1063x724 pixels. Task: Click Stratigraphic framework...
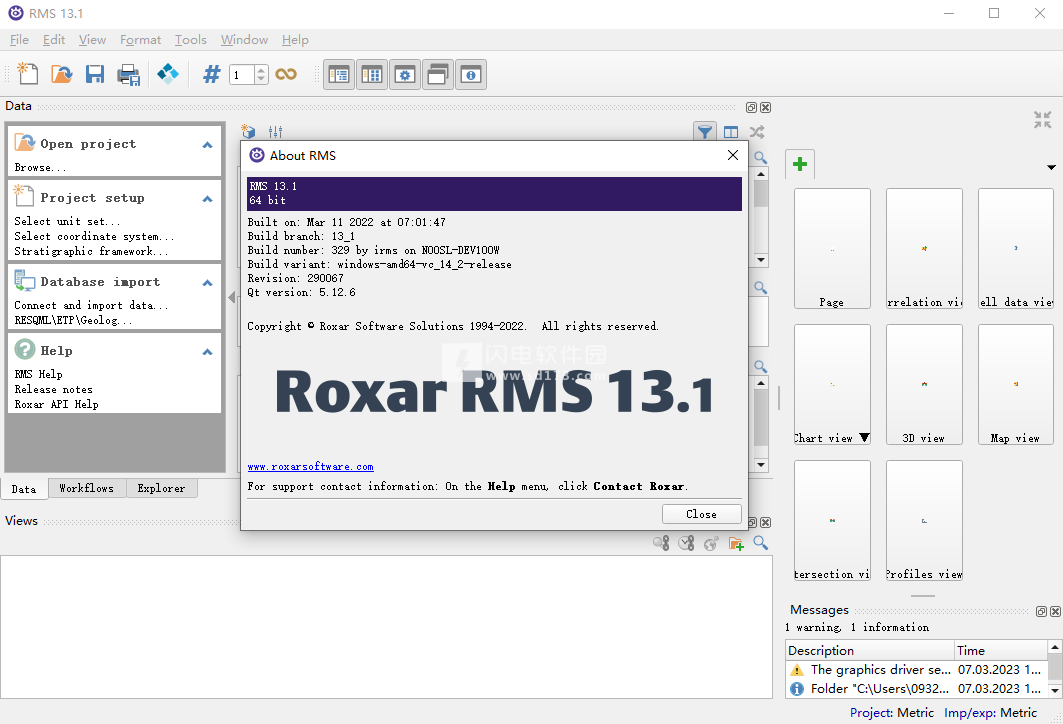91,251
